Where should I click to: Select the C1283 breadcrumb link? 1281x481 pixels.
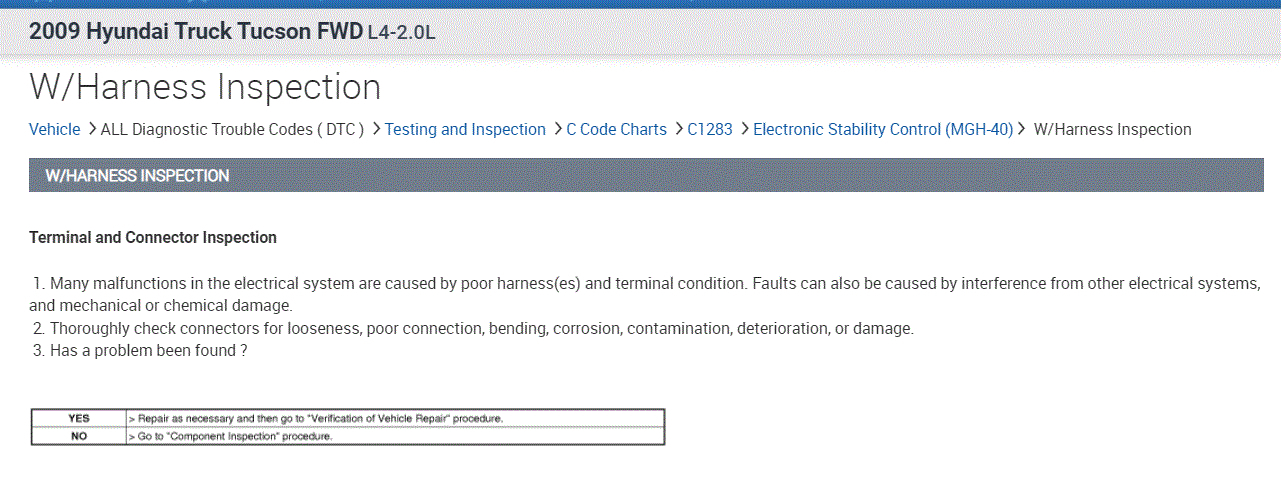click(x=710, y=130)
